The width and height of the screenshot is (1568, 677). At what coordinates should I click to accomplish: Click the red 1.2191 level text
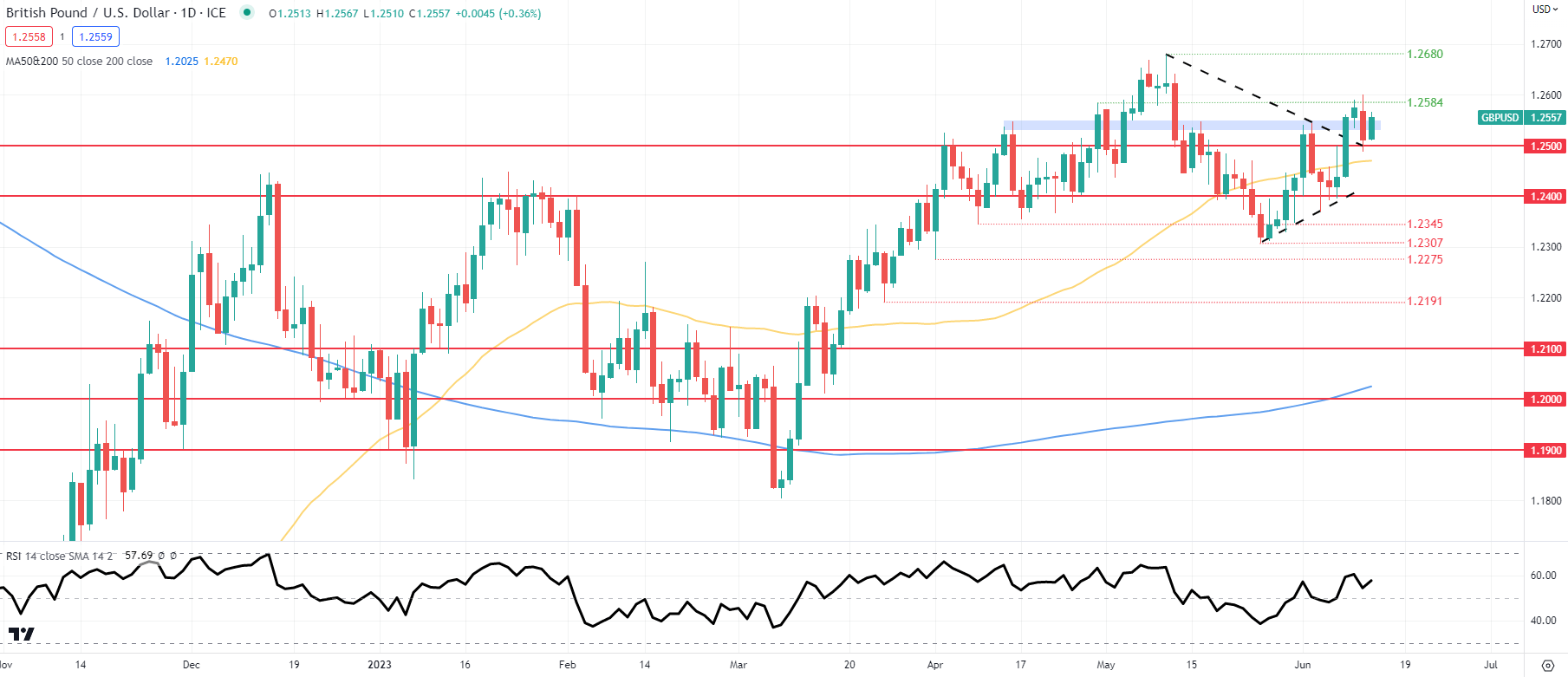tap(1425, 301)
